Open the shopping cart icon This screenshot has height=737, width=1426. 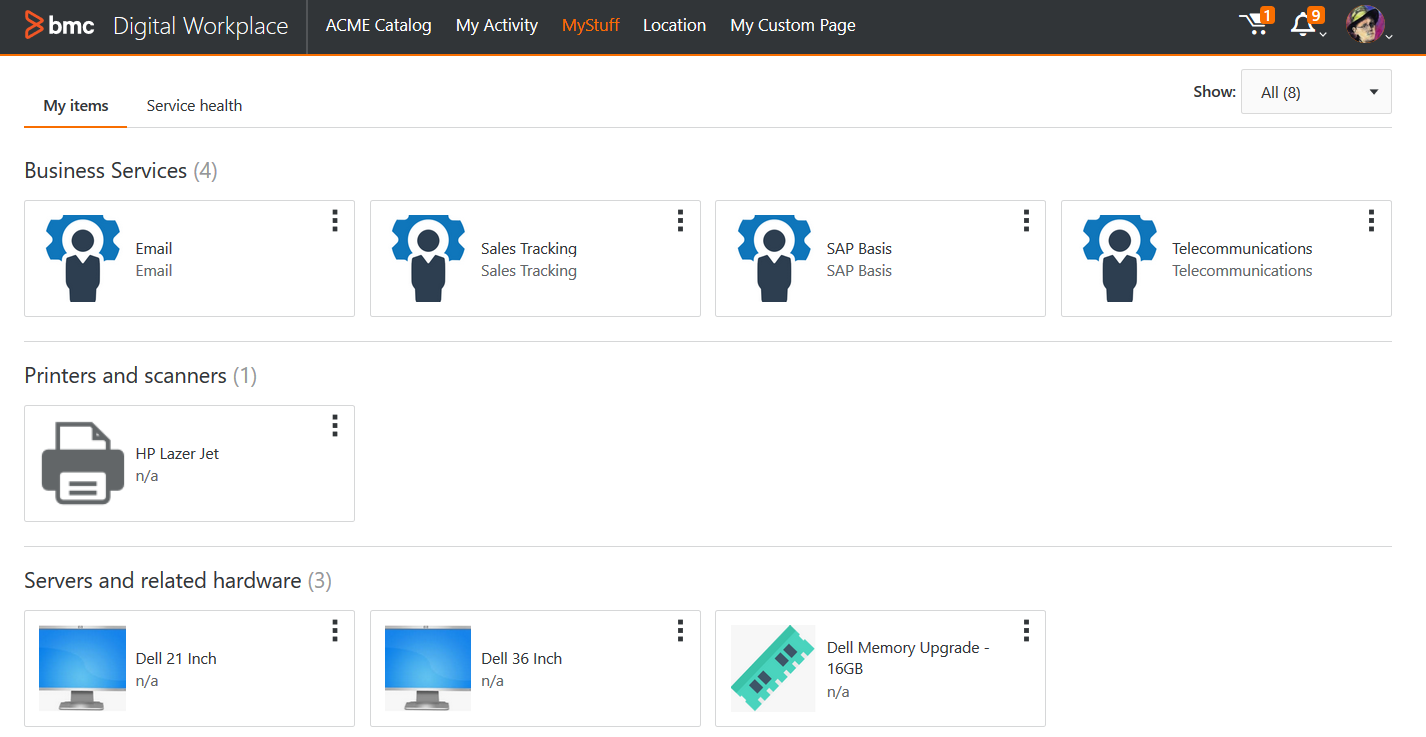(x=1255, y=24)
